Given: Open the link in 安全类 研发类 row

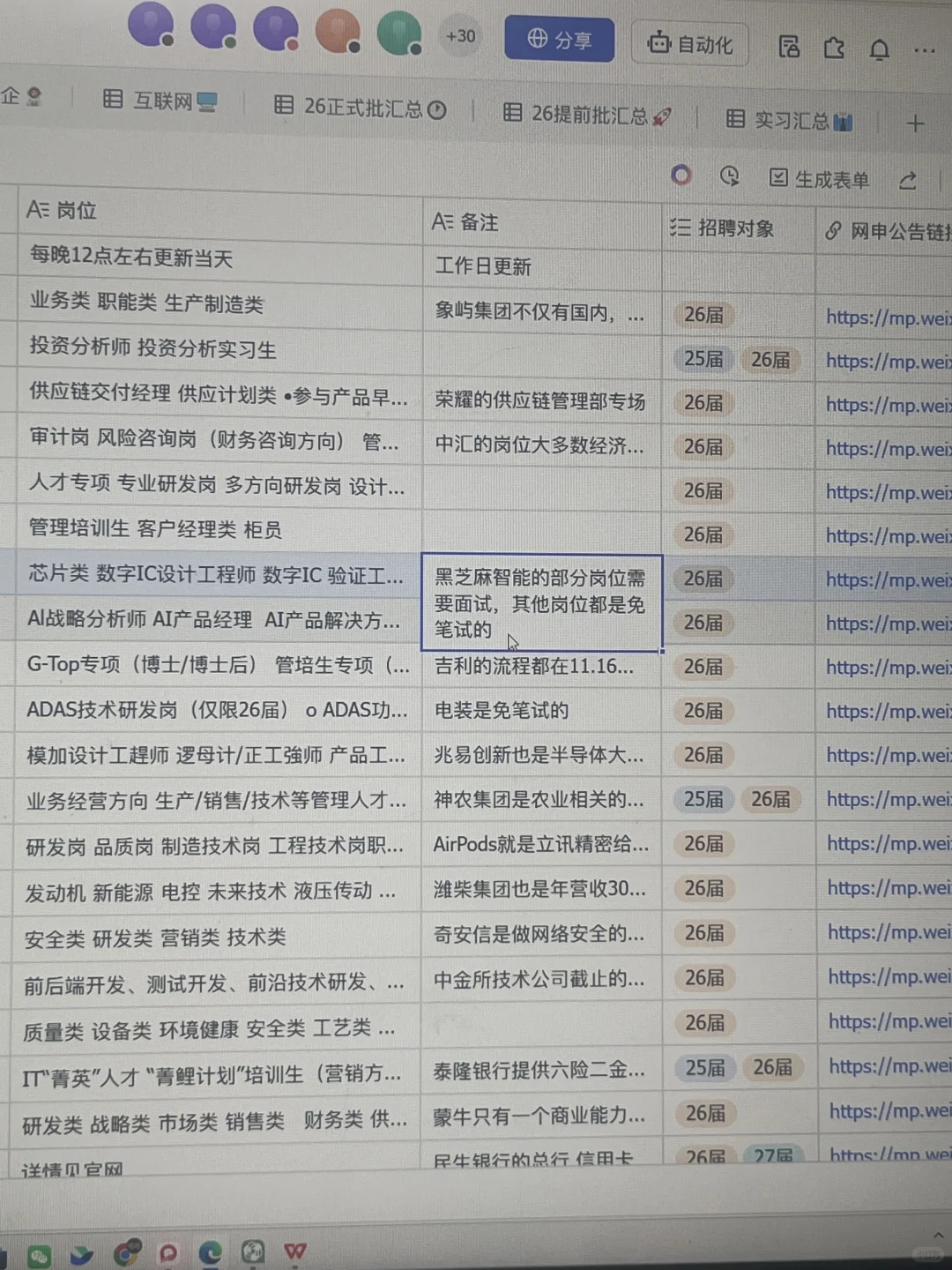Looking at the screenshot, I should [889, 932].
